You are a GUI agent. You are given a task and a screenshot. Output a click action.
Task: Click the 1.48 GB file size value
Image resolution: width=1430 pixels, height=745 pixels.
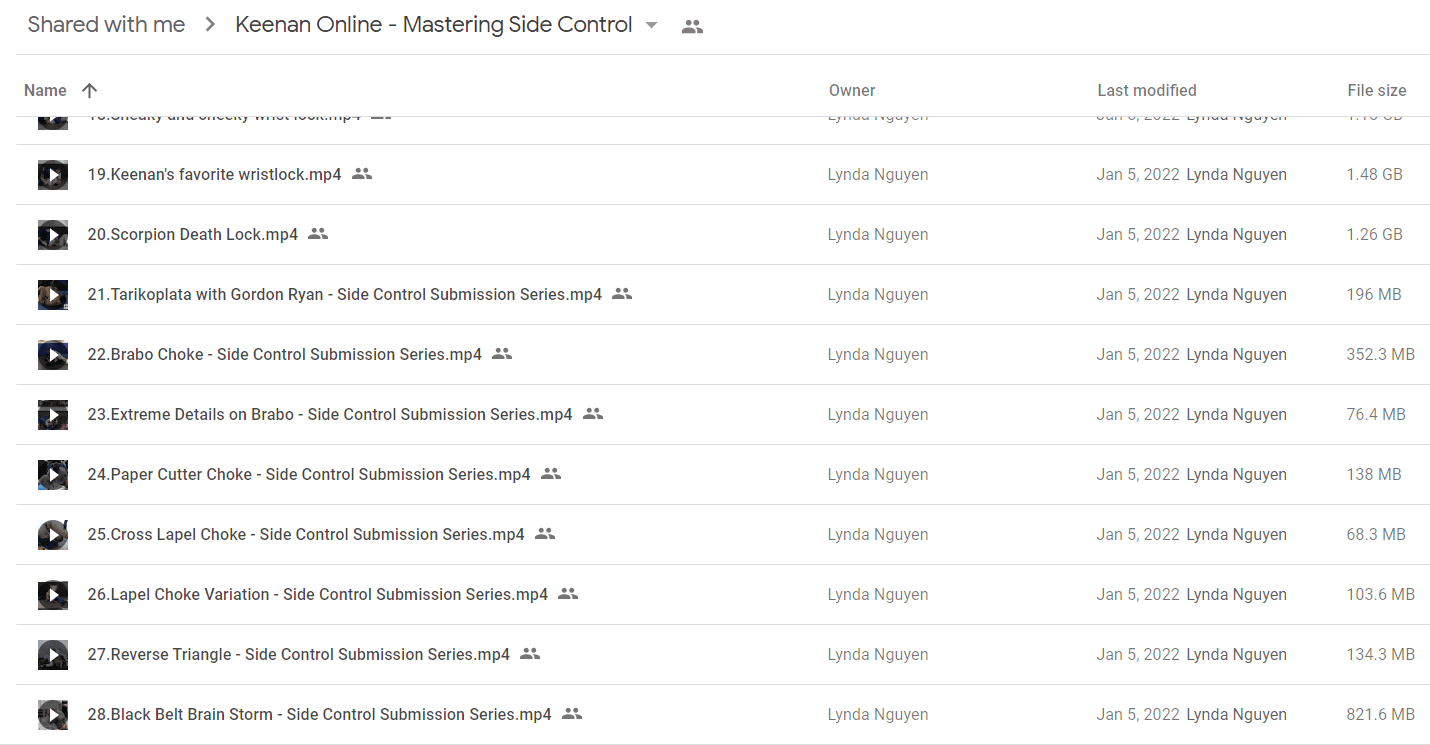point(1375,174)
